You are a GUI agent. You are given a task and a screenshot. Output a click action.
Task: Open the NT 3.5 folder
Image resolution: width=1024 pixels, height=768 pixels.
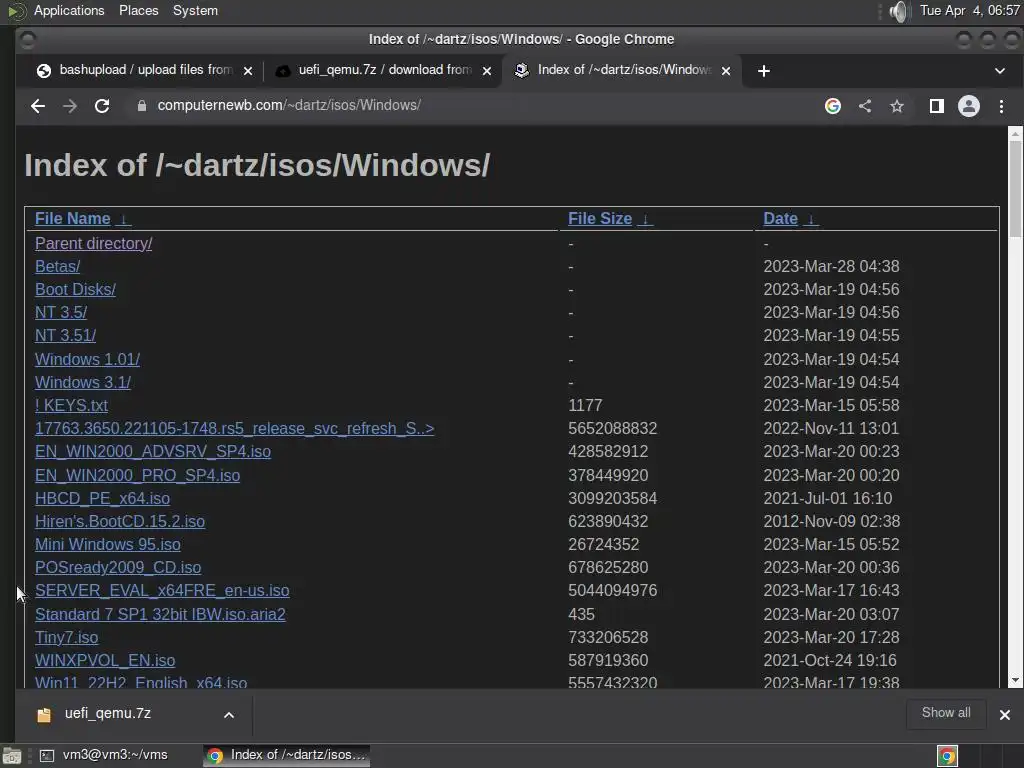(x=61, y=312)
